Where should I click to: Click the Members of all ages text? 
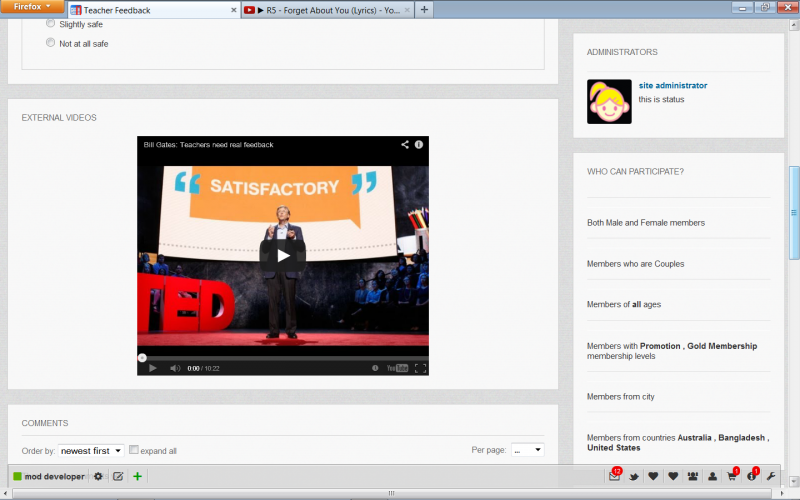pos(624,305)
